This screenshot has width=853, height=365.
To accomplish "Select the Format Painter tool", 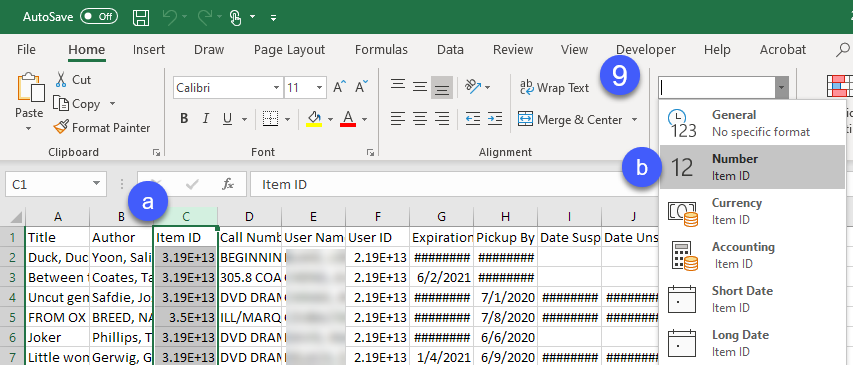I will click(102, 128).
